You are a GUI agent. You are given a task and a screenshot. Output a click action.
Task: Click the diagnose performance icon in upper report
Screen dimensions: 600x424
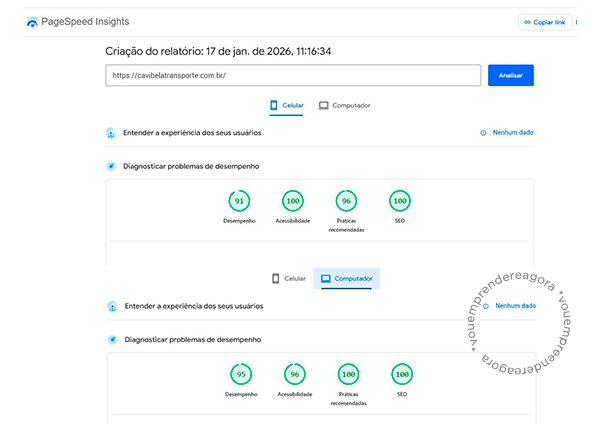coord(111,166)
